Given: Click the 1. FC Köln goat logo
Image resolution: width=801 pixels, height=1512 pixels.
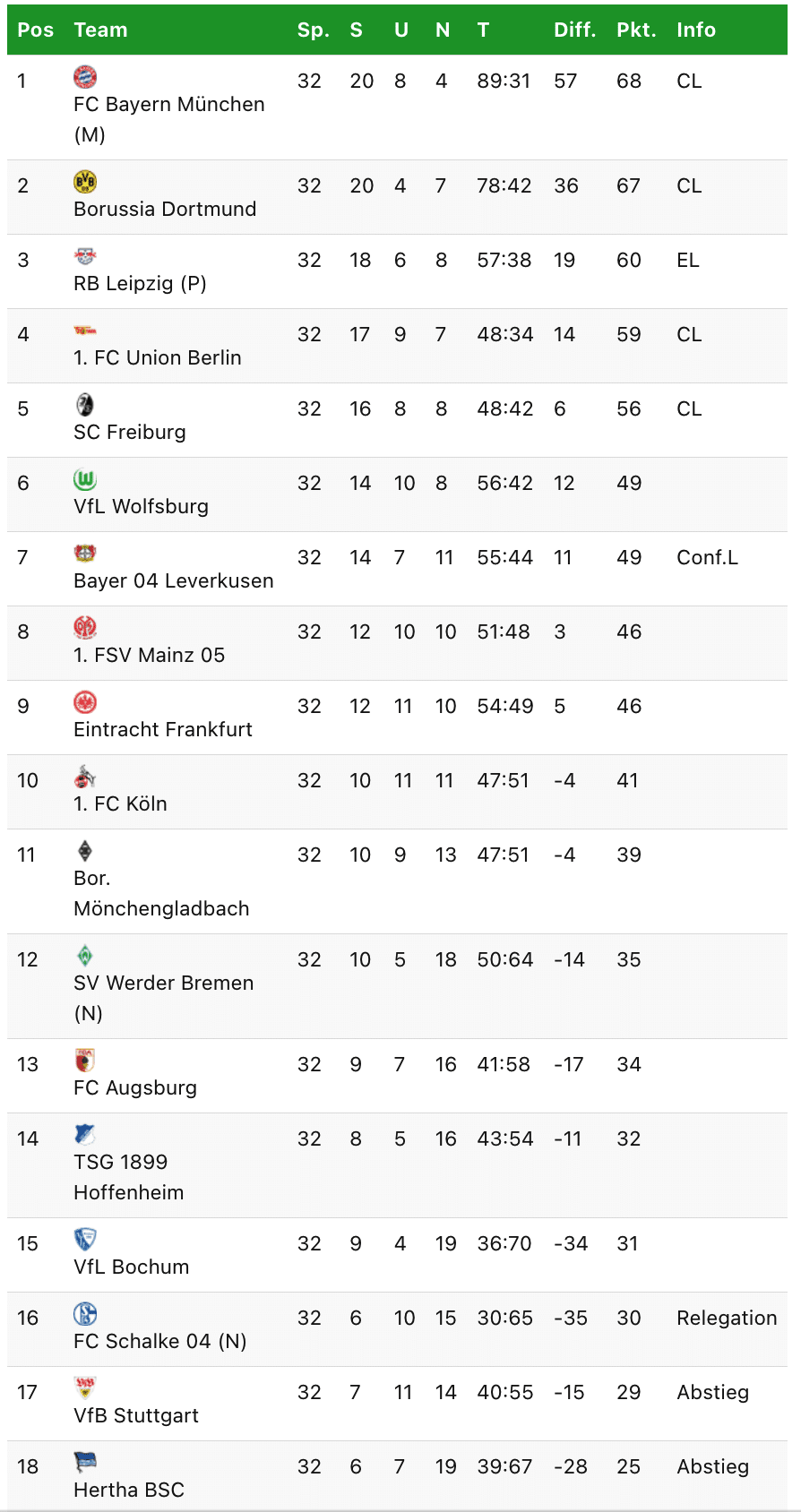Looking at the screenshot, I should pos(85,777).
